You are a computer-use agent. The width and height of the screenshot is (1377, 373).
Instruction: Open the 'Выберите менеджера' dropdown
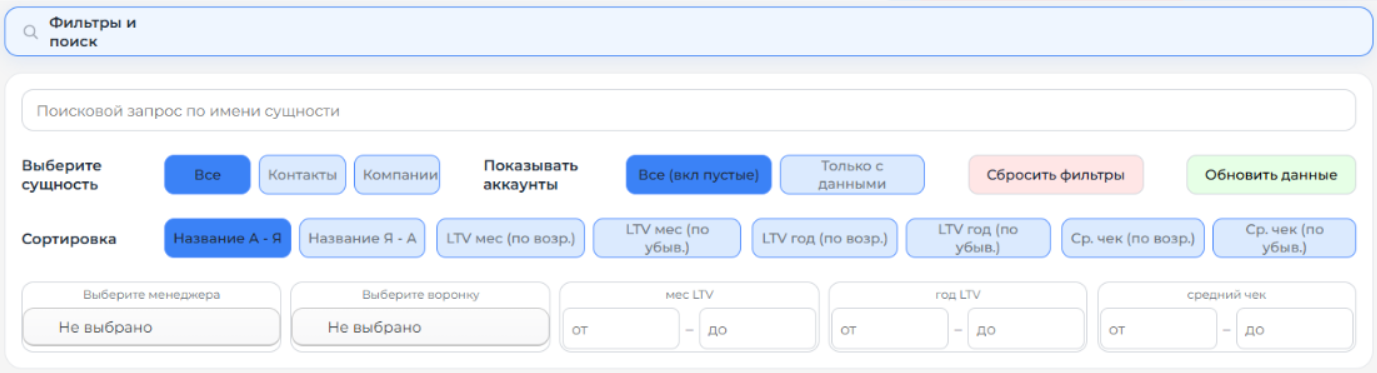click(151, 327)
